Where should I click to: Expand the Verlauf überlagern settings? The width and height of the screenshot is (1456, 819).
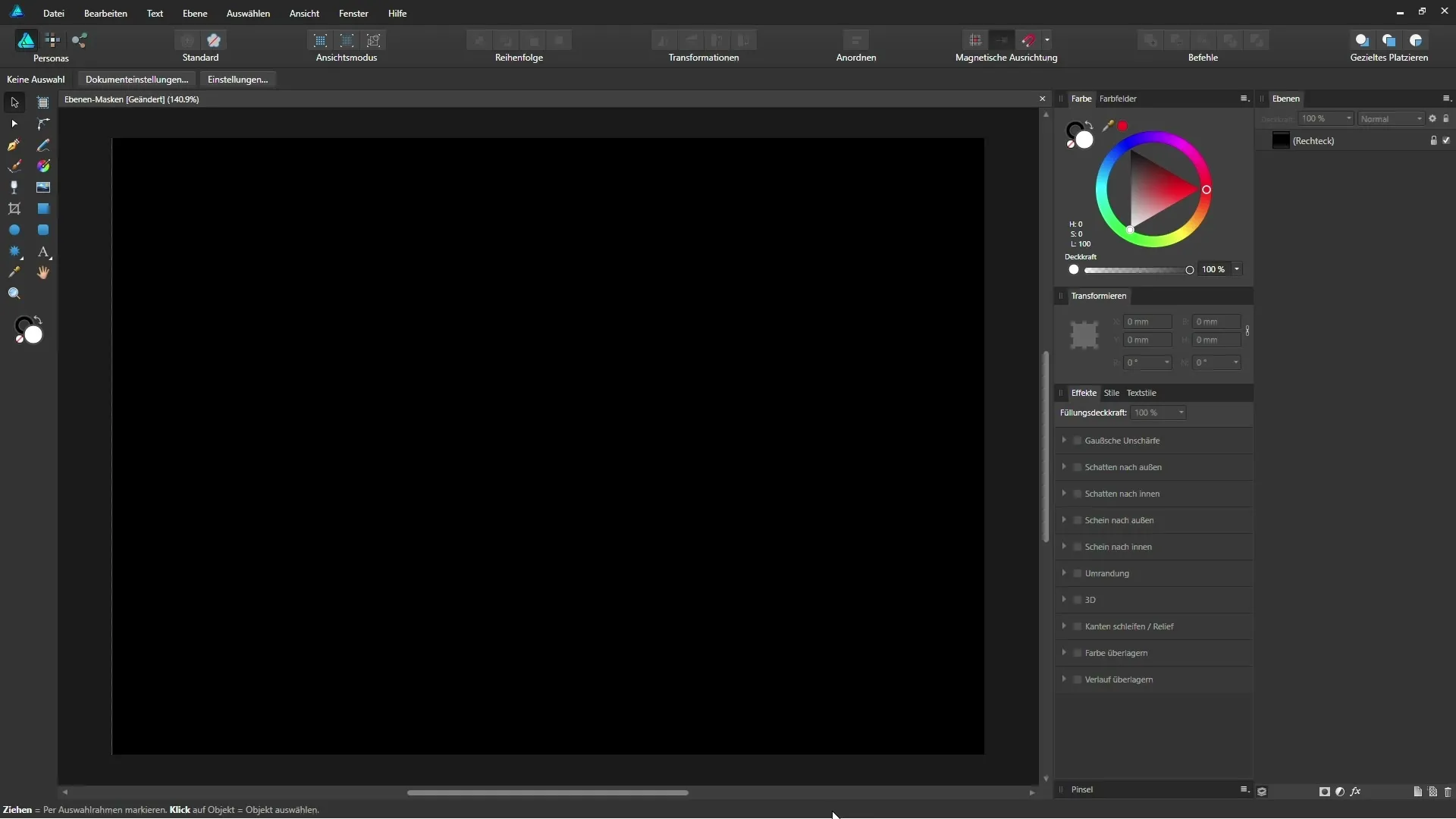point(1064,679)
